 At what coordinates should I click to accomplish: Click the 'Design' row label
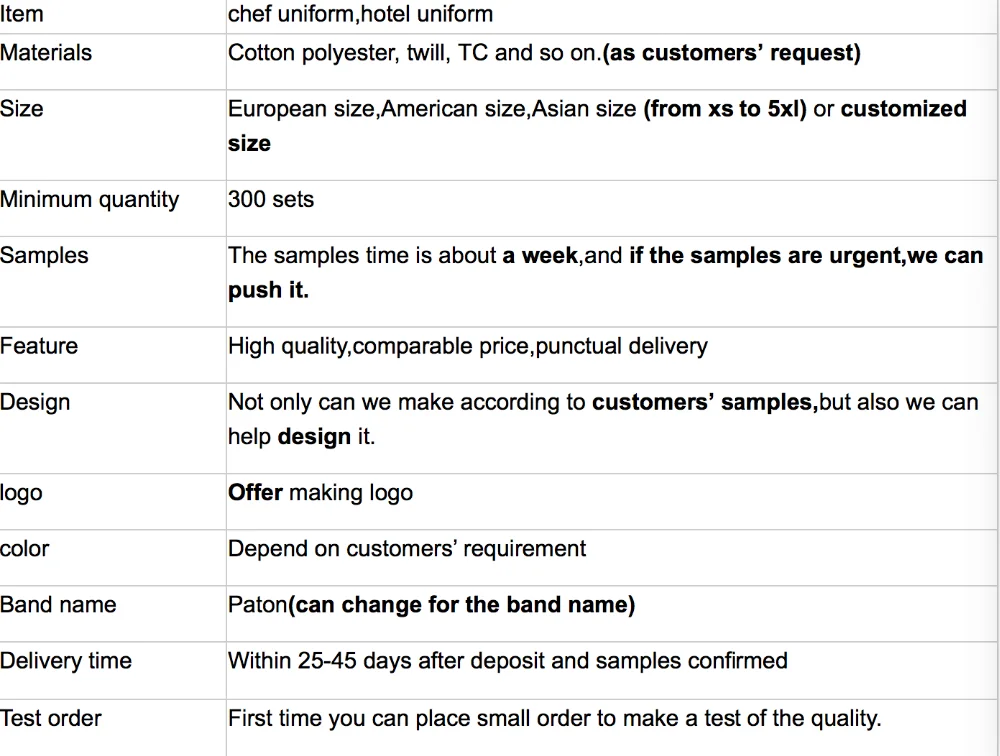click(35, 403)
